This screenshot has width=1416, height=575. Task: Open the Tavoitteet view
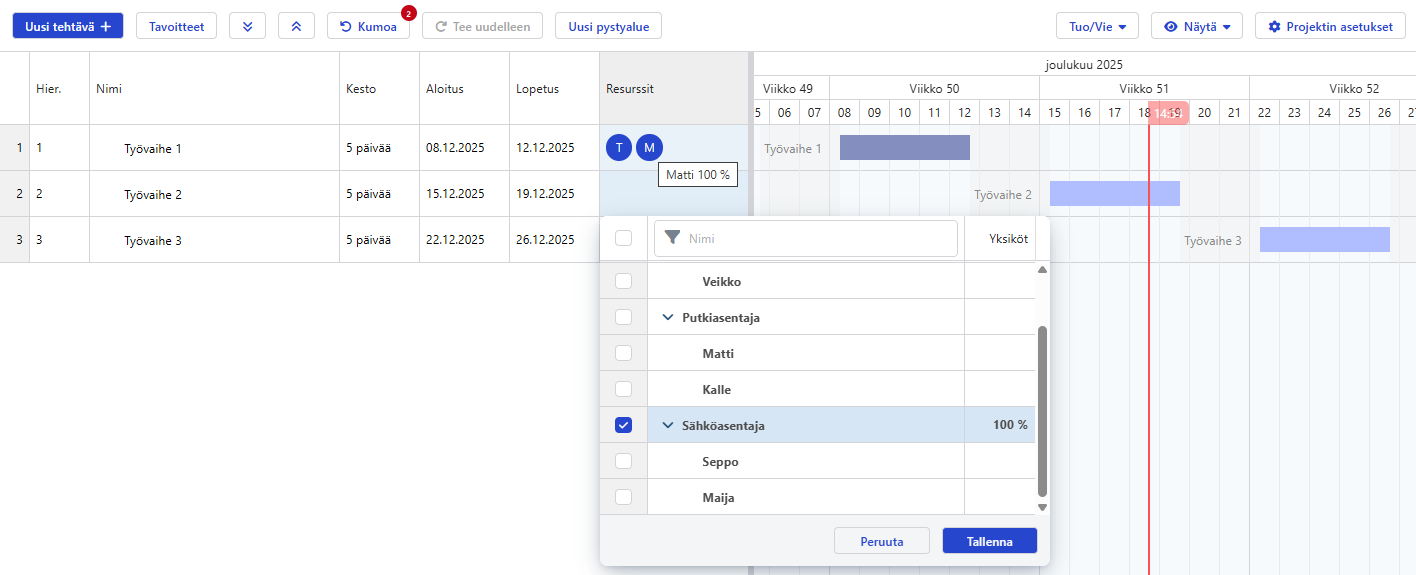click(x=176, y=26)
